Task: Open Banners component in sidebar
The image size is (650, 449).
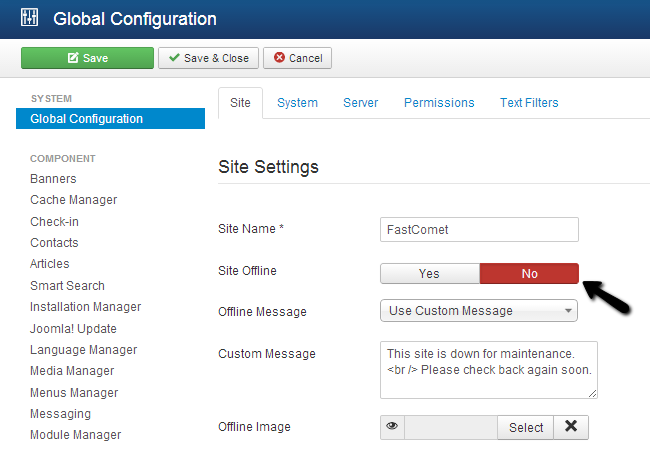Action: [x=53, y=179]
